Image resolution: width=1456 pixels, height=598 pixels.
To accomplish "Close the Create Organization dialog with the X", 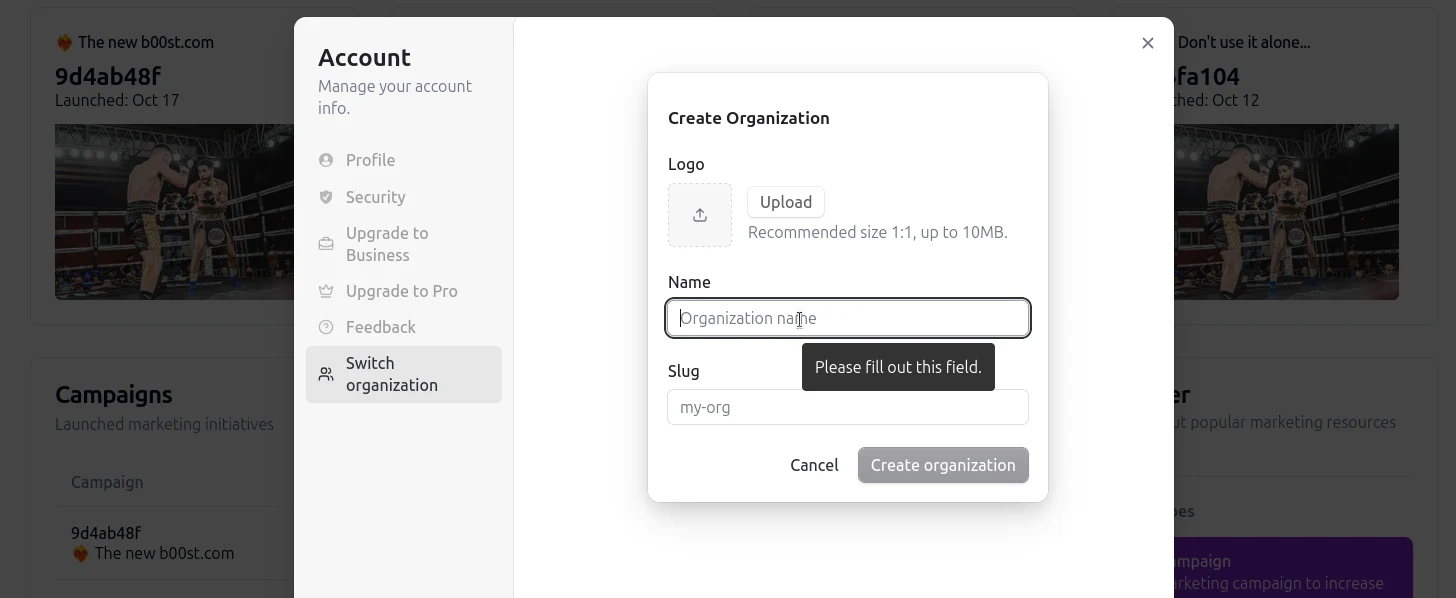I will 1147,43.
